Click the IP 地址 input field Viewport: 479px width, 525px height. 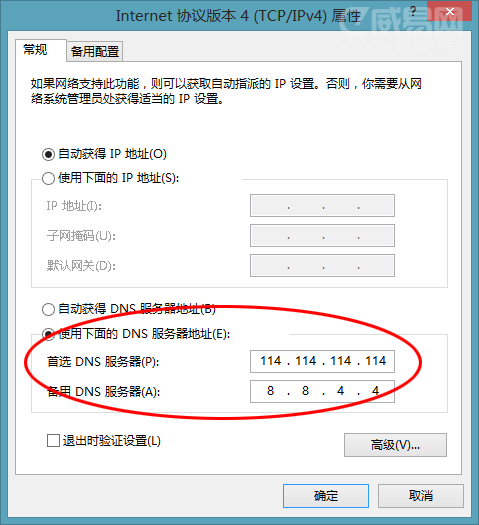(322, 206)
